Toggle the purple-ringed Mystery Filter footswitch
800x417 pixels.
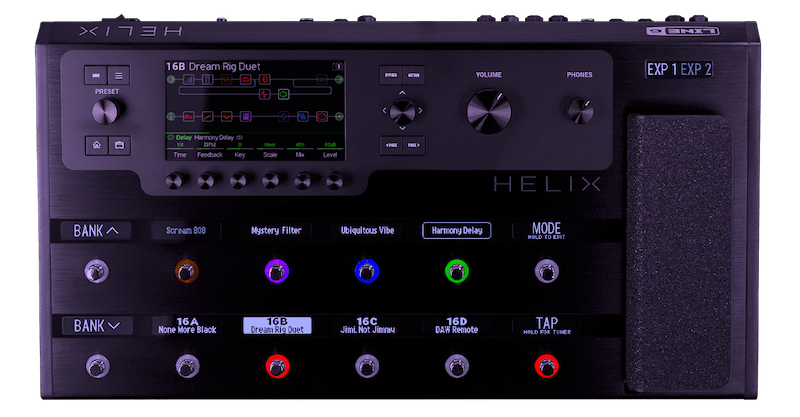point(277,271)
